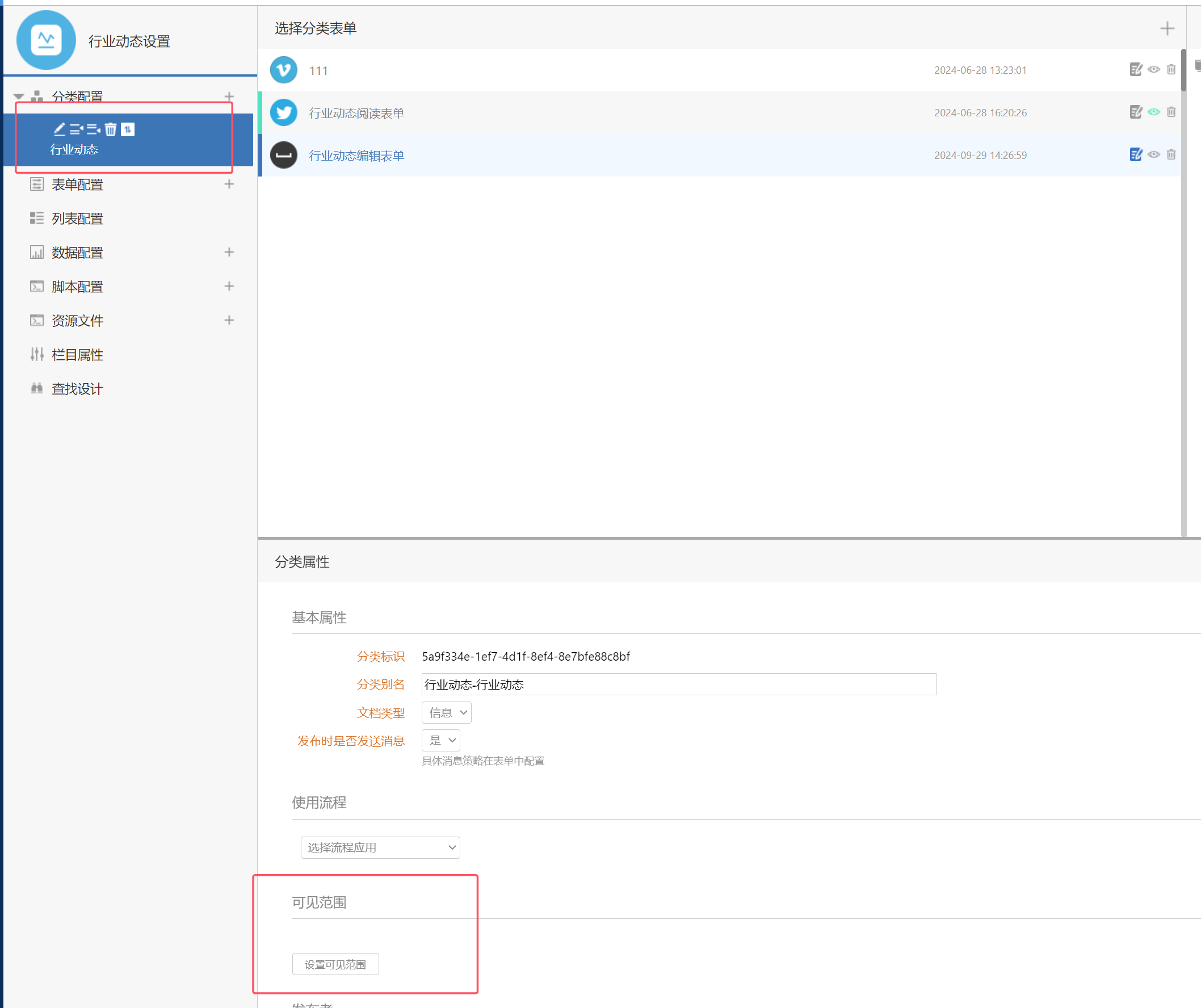Collapse the 分类配置 tree arrow
This screenshot has width=1201, height=1008.
click(19, 96)
